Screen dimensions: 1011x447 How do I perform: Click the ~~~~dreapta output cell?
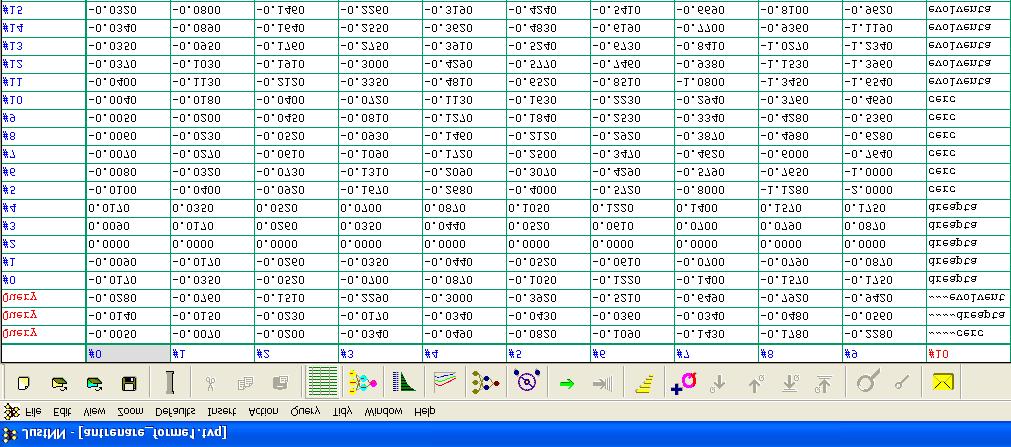point(968,316)
